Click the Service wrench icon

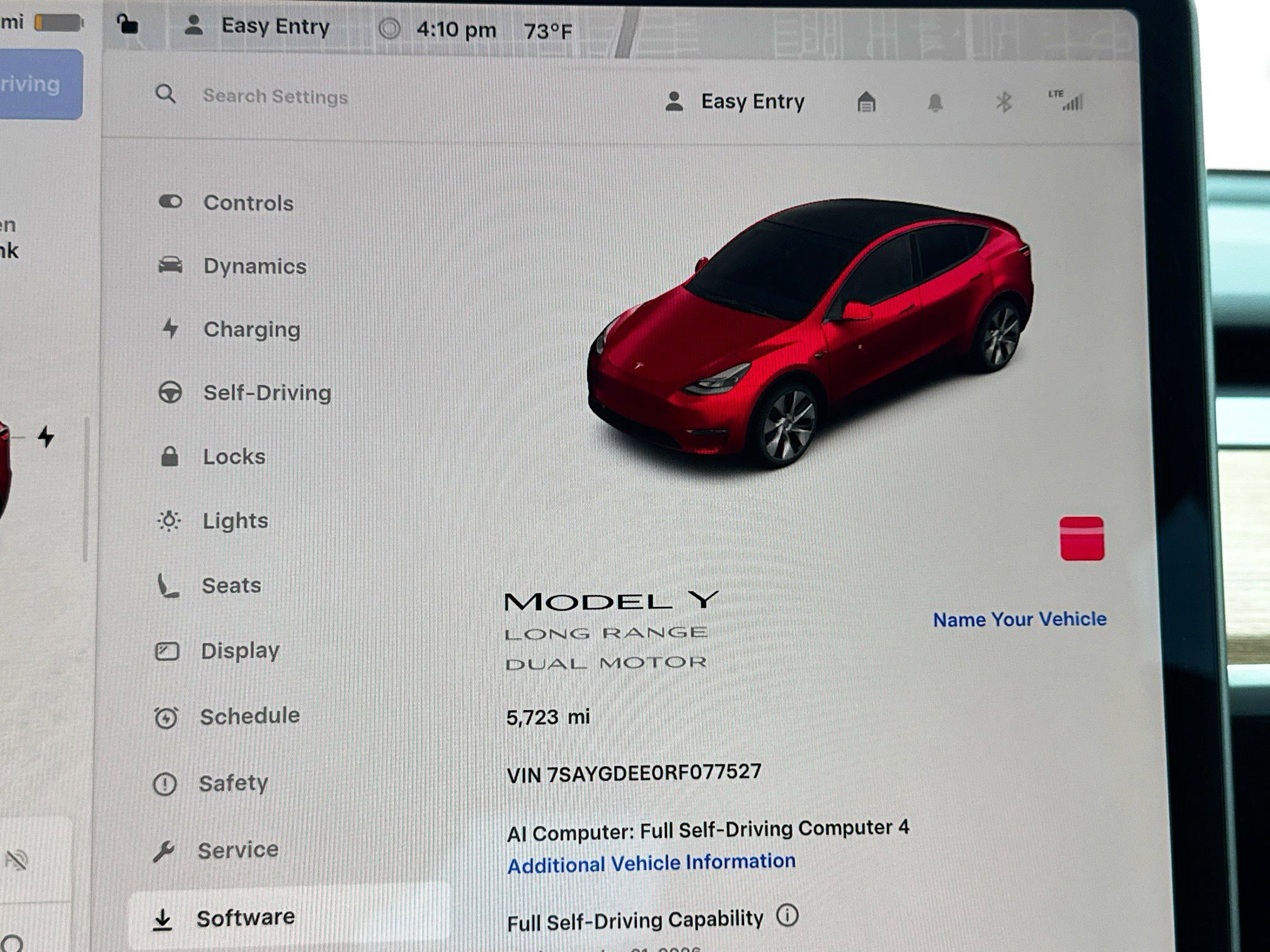(164, 851)
